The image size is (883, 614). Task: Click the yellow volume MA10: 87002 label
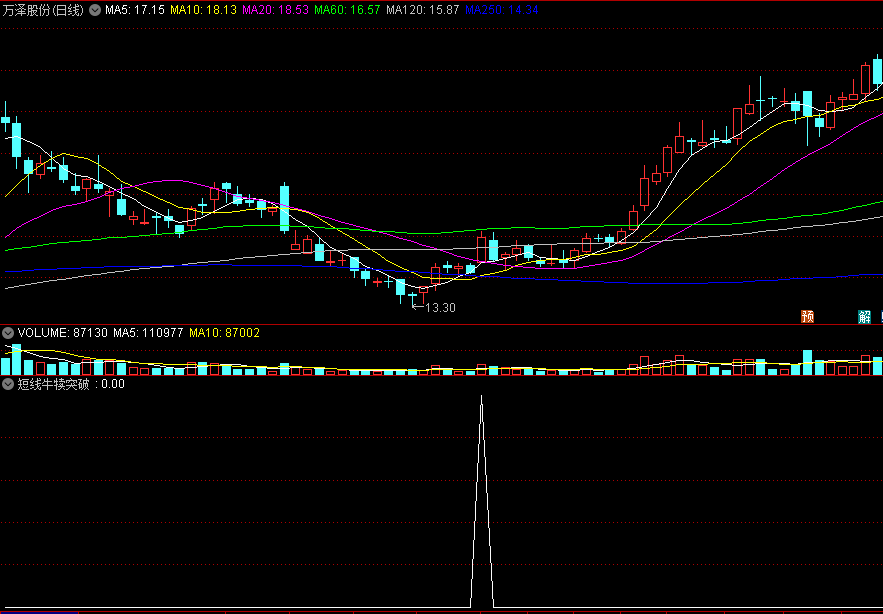coord(225,333)
